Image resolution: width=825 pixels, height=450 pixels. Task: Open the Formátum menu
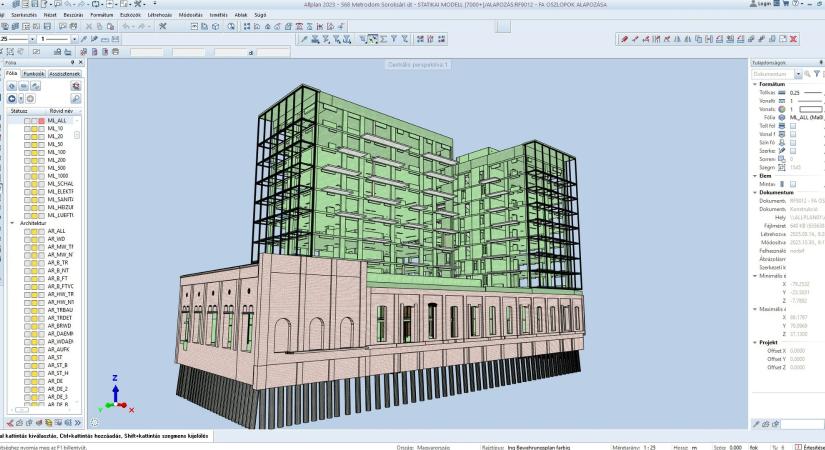pos(102,15)
